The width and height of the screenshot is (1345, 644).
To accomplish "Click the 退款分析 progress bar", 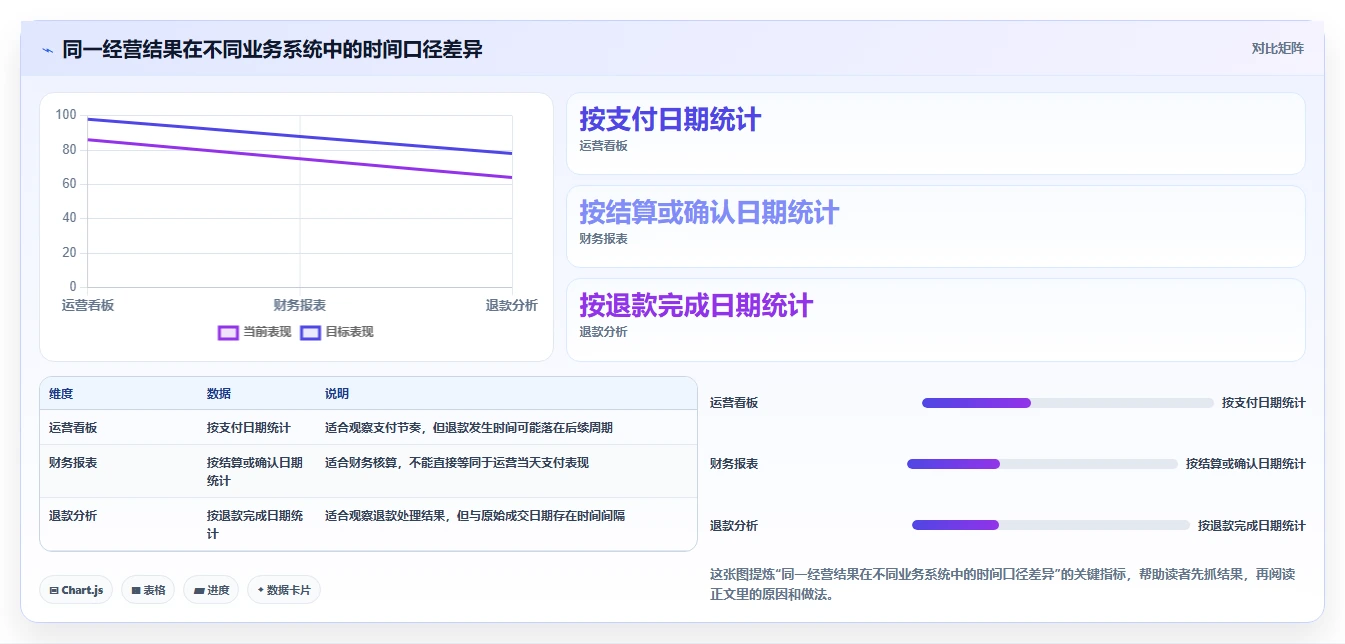I will pyautogui.click(x=1051, y=525).
